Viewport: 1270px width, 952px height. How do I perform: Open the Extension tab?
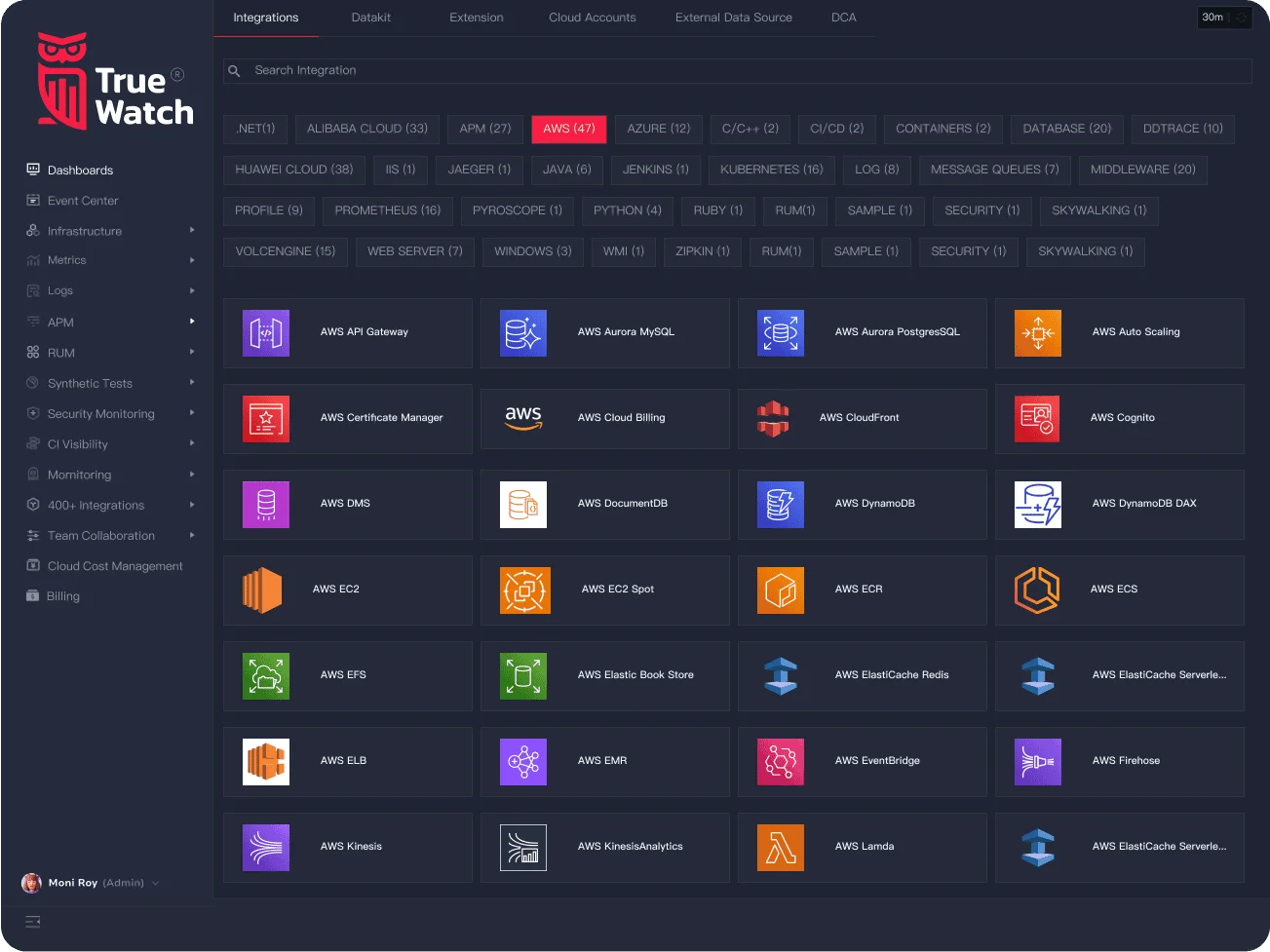[477, 18]
